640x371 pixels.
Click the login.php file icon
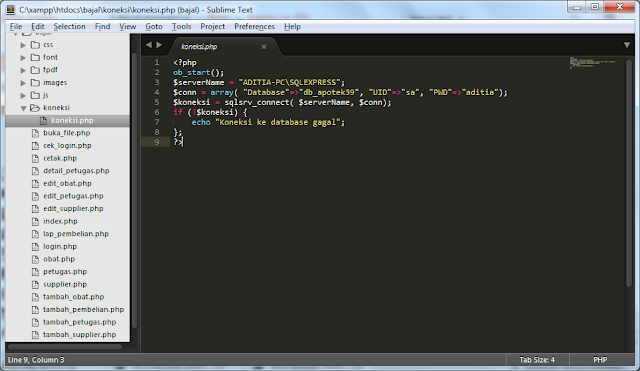coord(36,247)
